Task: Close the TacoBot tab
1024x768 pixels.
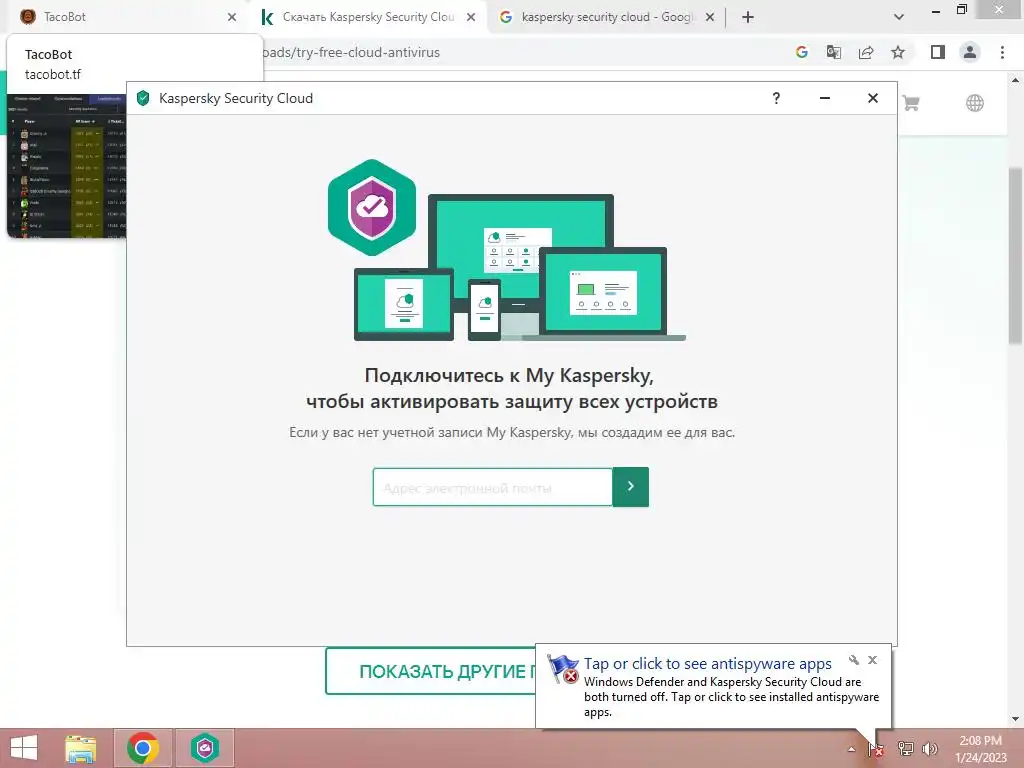Action: [x=232, y=17]
